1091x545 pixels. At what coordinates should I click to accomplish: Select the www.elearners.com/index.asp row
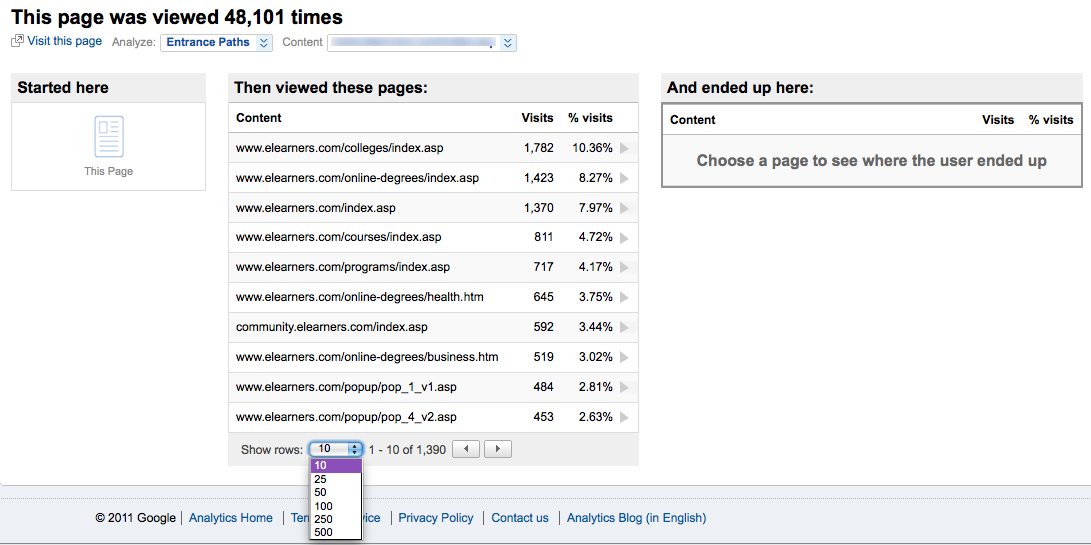pyautogui.click(x=316, y=208)
